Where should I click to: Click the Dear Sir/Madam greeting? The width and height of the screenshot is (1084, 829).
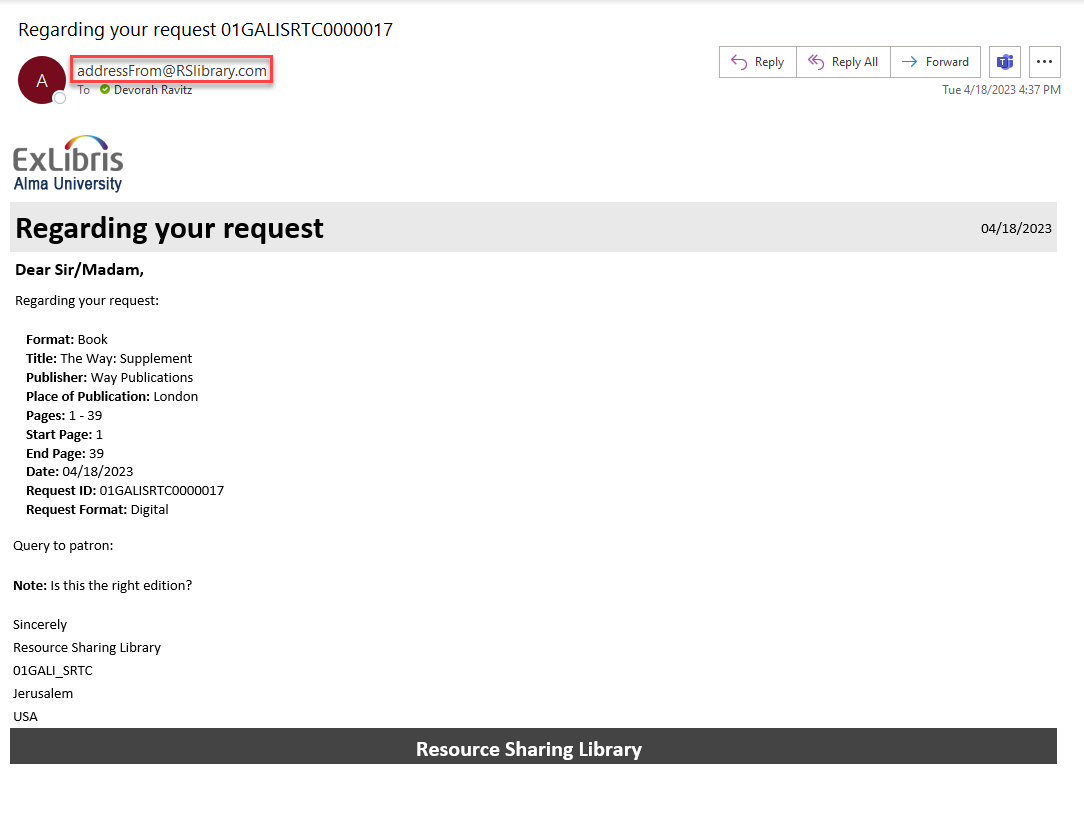(x=80, y=269)
